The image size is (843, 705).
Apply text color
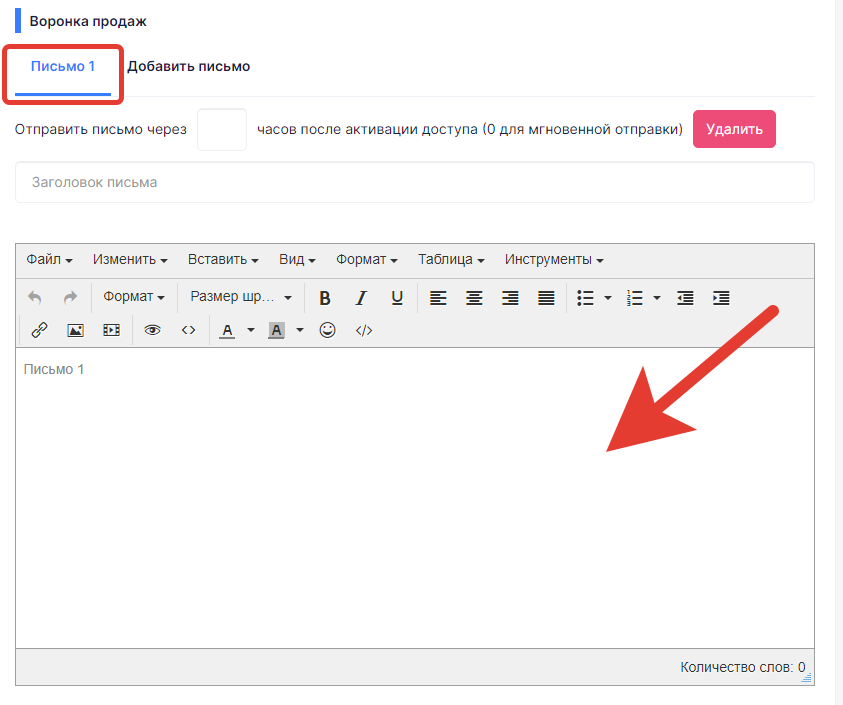click(x=227, y=330)
